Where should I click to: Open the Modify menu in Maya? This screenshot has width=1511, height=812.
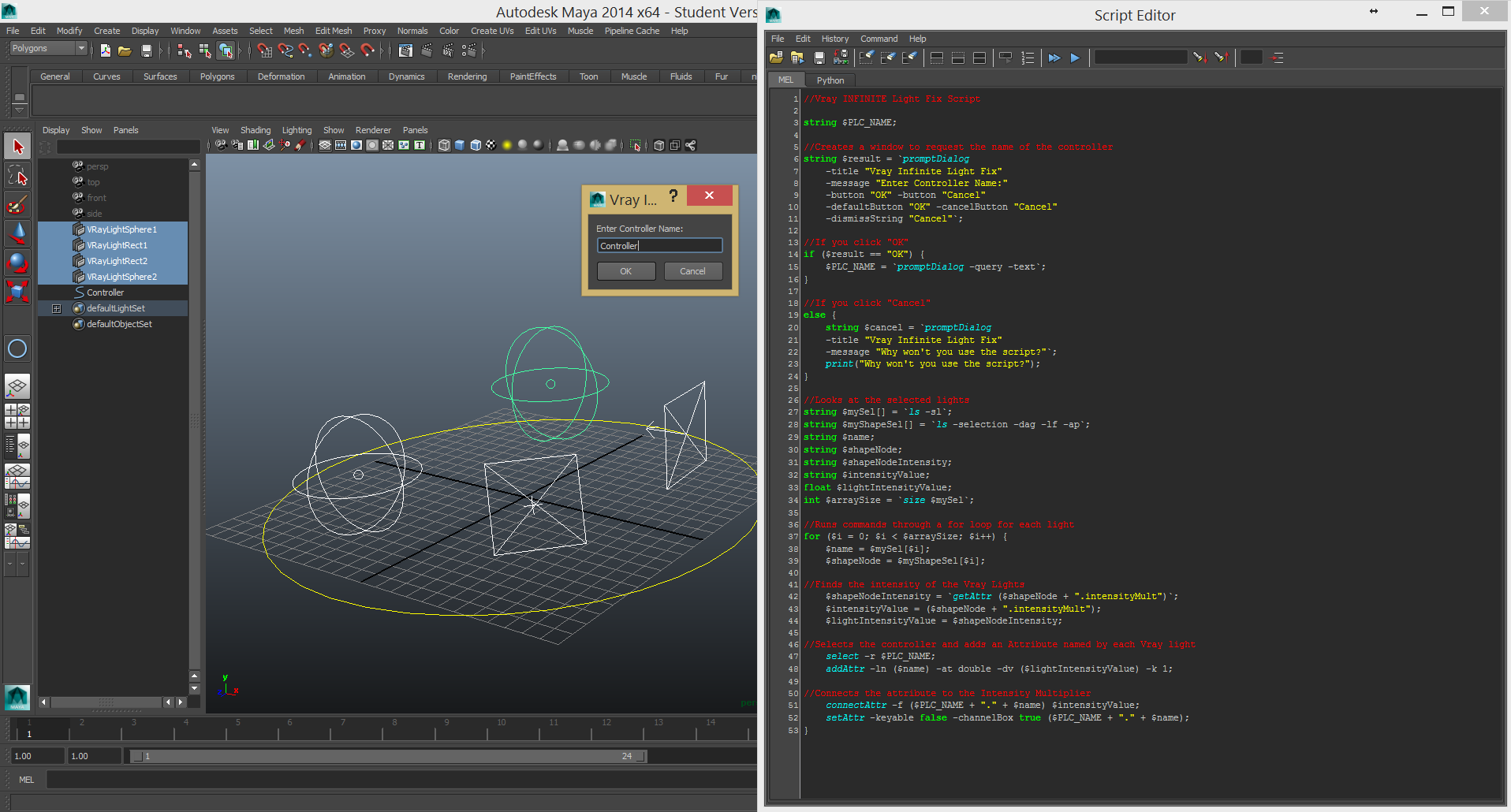(69, 31)
